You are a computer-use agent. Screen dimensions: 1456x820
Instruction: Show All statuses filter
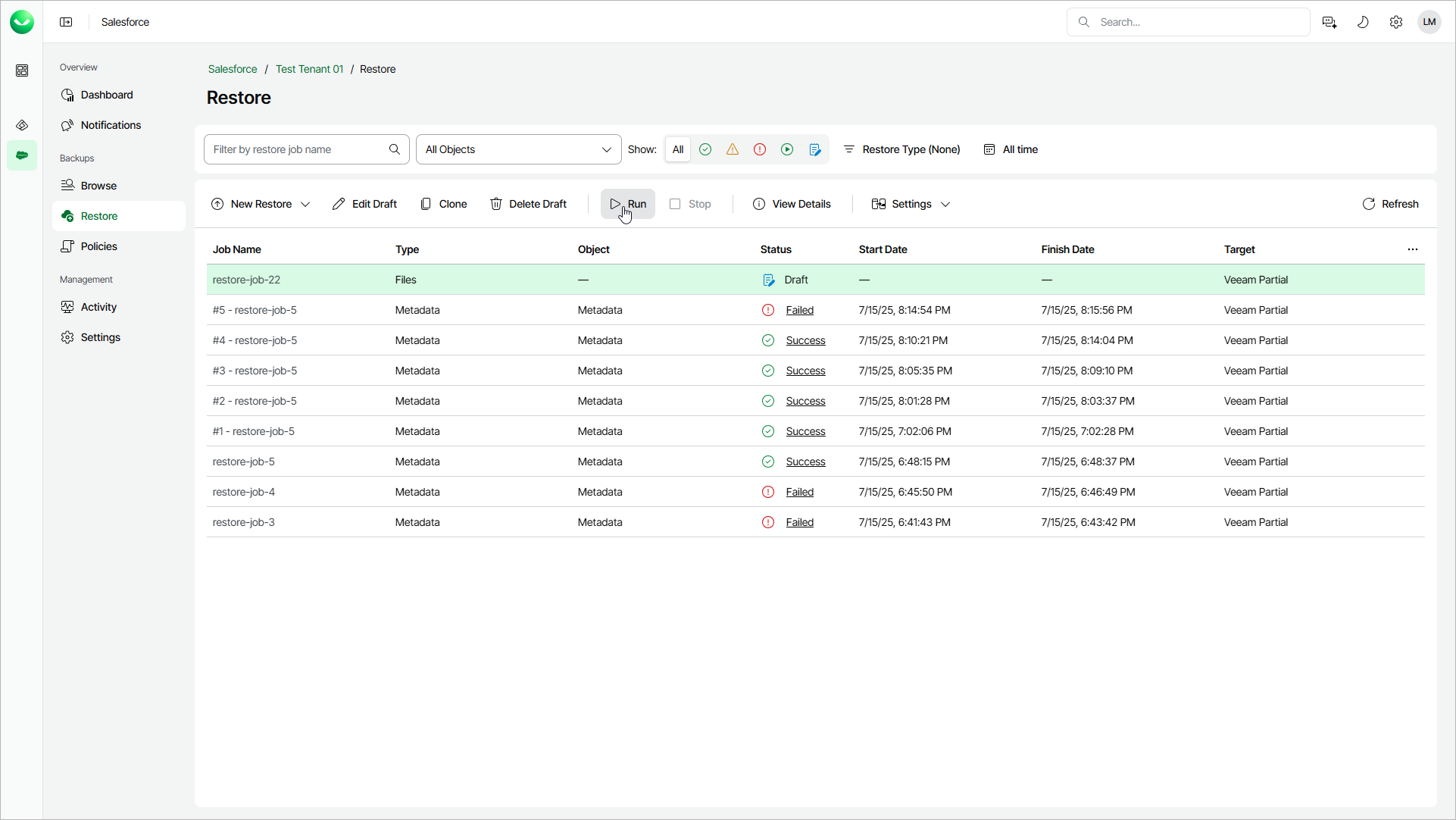678,149
